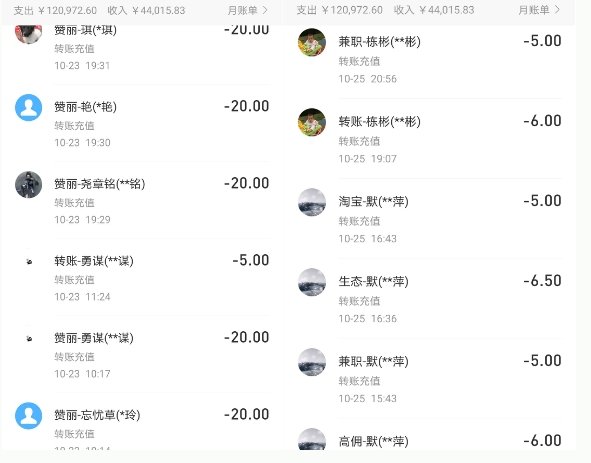Tap avatar next to 转账-栋彬 entry
Image resolution: width=591 pixels, height=463 pixels.
(x=312, y=122)
